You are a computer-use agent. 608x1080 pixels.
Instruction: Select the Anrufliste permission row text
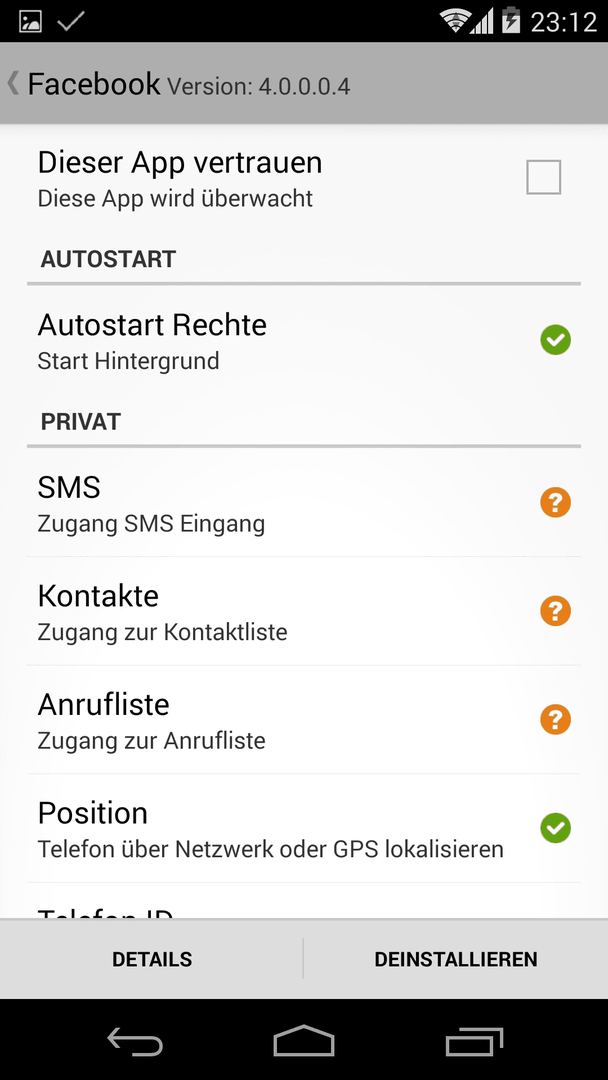[151, 720]
